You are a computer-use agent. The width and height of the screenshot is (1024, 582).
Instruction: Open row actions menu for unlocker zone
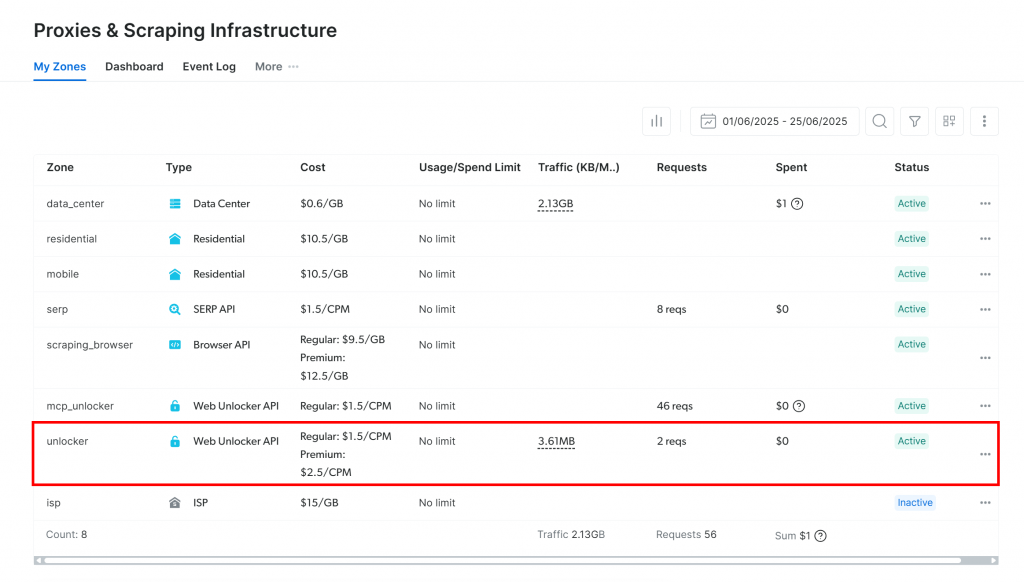[x=985, y=454]
